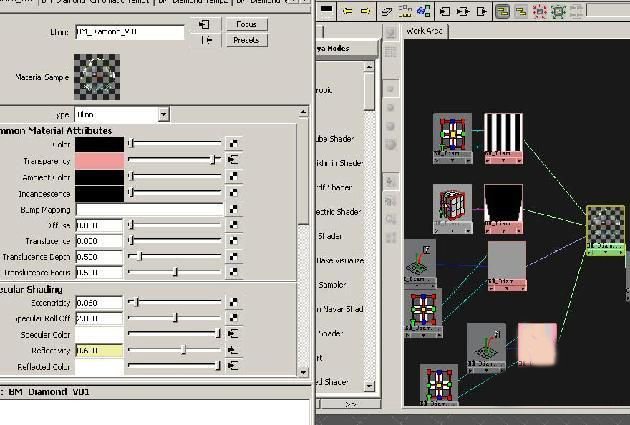Select the pink swatch node in graph
This screenshot has width=630, height=425.
[x=537, y=345]
